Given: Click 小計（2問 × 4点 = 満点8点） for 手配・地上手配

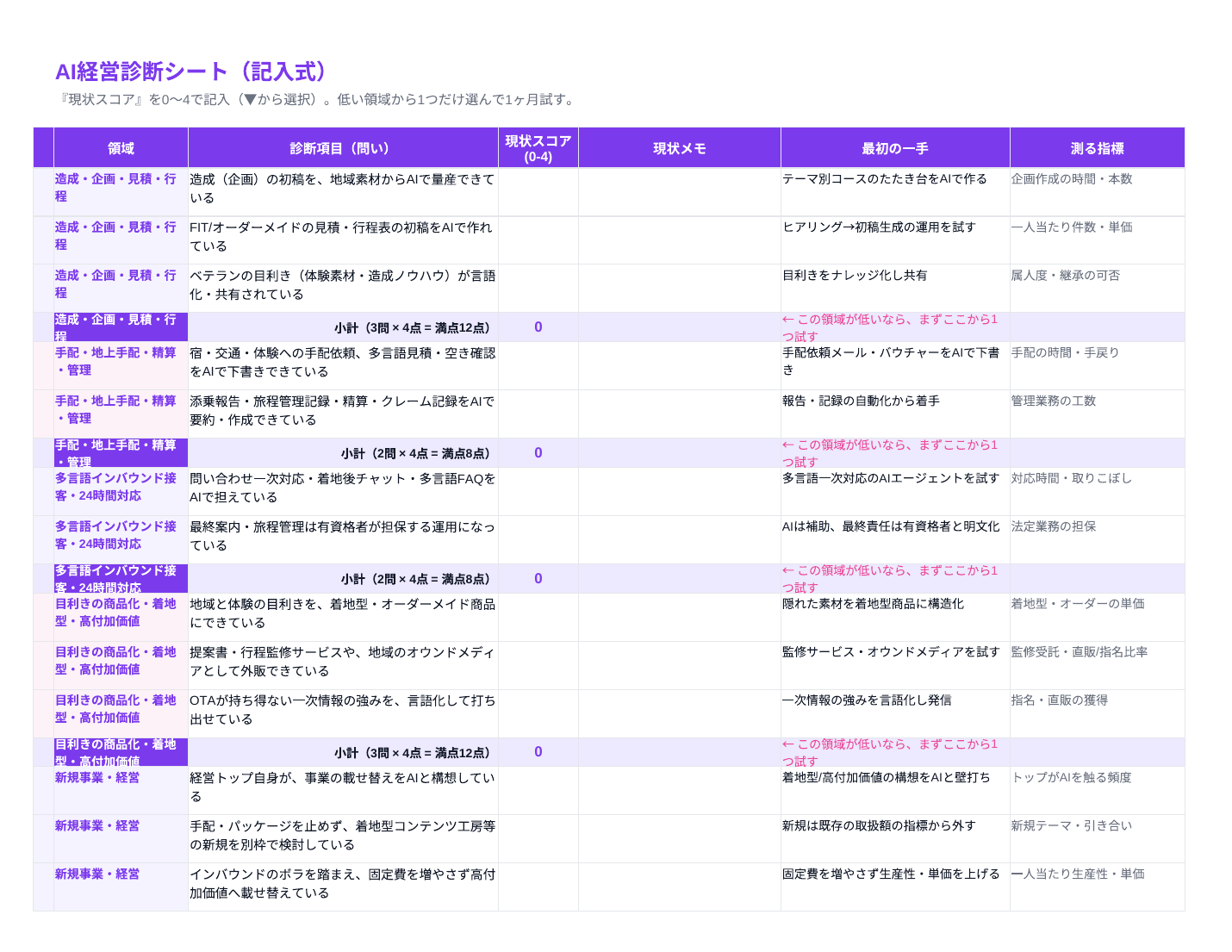Looking at the screenshot, I should [x=419, y=453].
